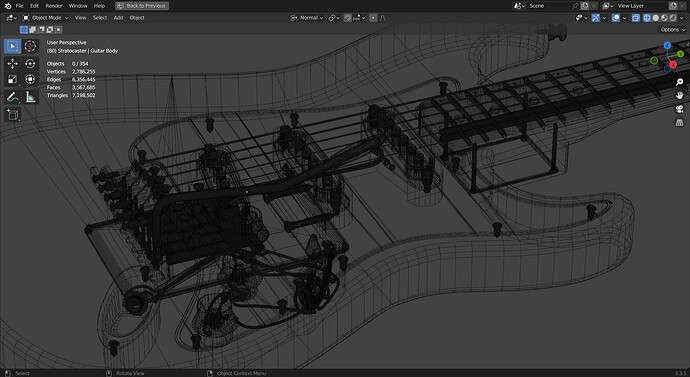Click the zoom view magnifier icon
The image size is (690, 377).
[x=679, y=82]
